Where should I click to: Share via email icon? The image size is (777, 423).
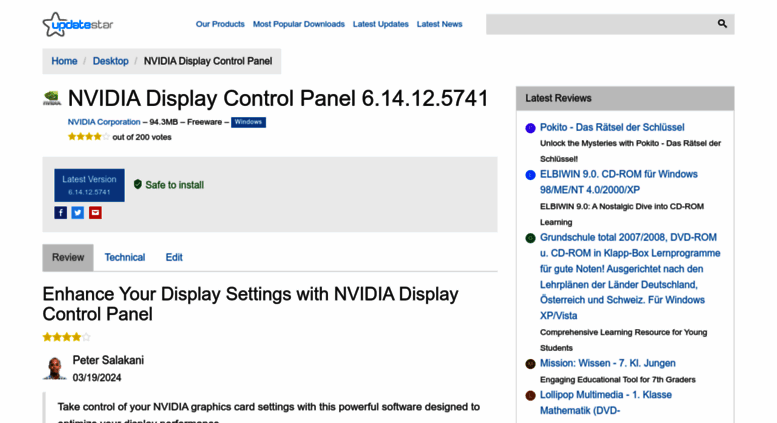95,212
